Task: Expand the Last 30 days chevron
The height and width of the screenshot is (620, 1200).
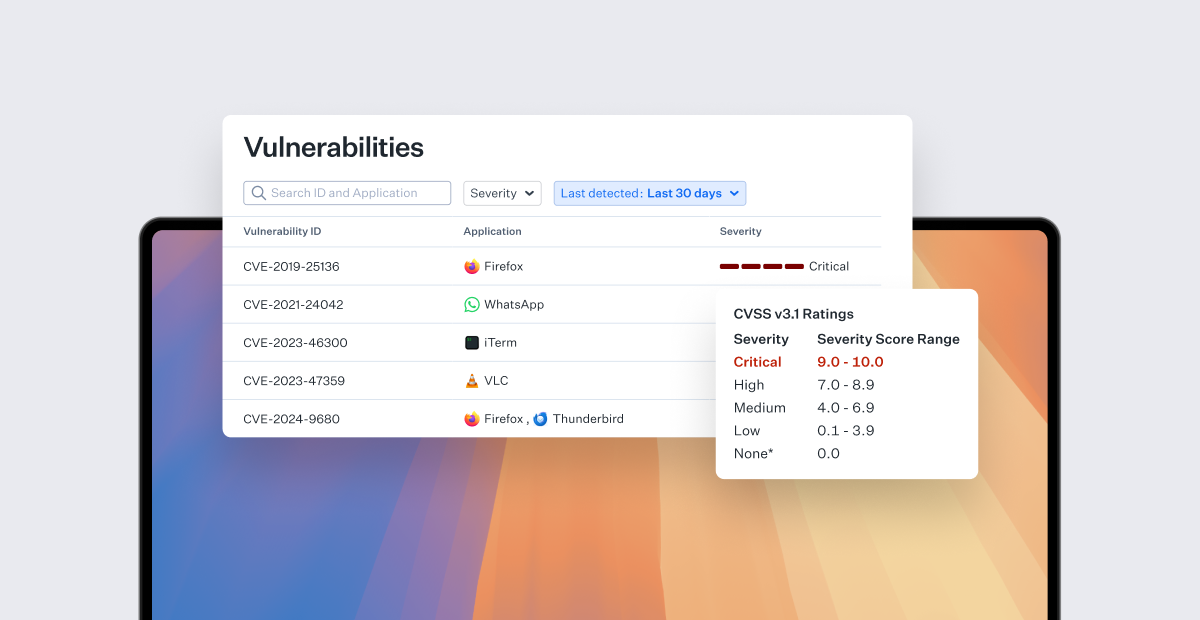Action: coord(732,193)
